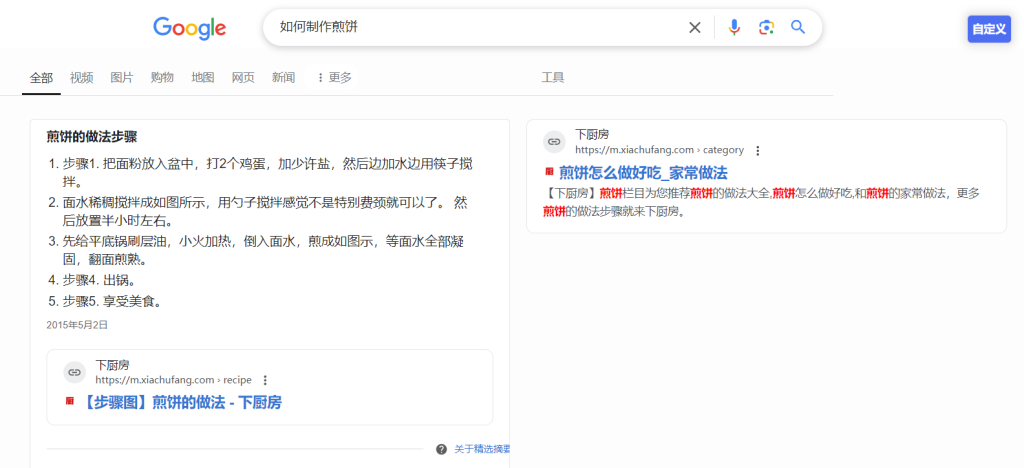Image resolution: width=1024 pixels, height=468 pixels.
Task: Open the 工具 search tools
Action: tap(552, 78)
